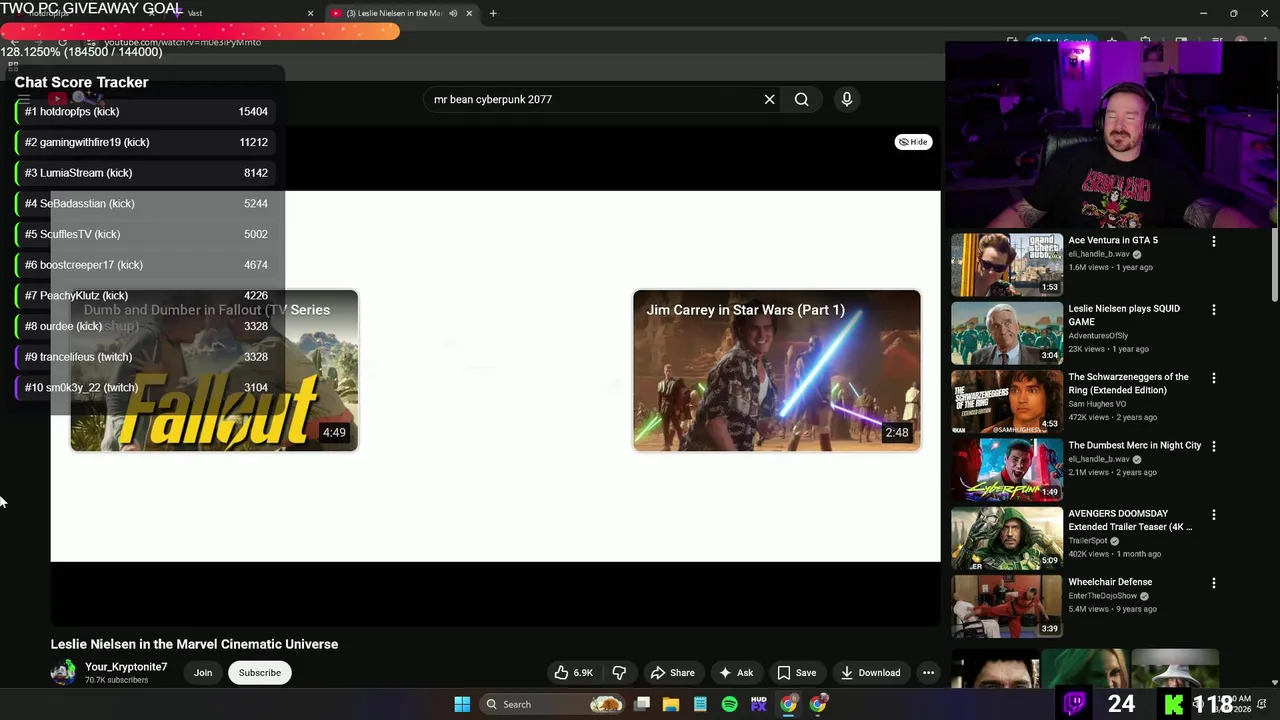Open AdventuresOfSly channel link

point(1098,336)
